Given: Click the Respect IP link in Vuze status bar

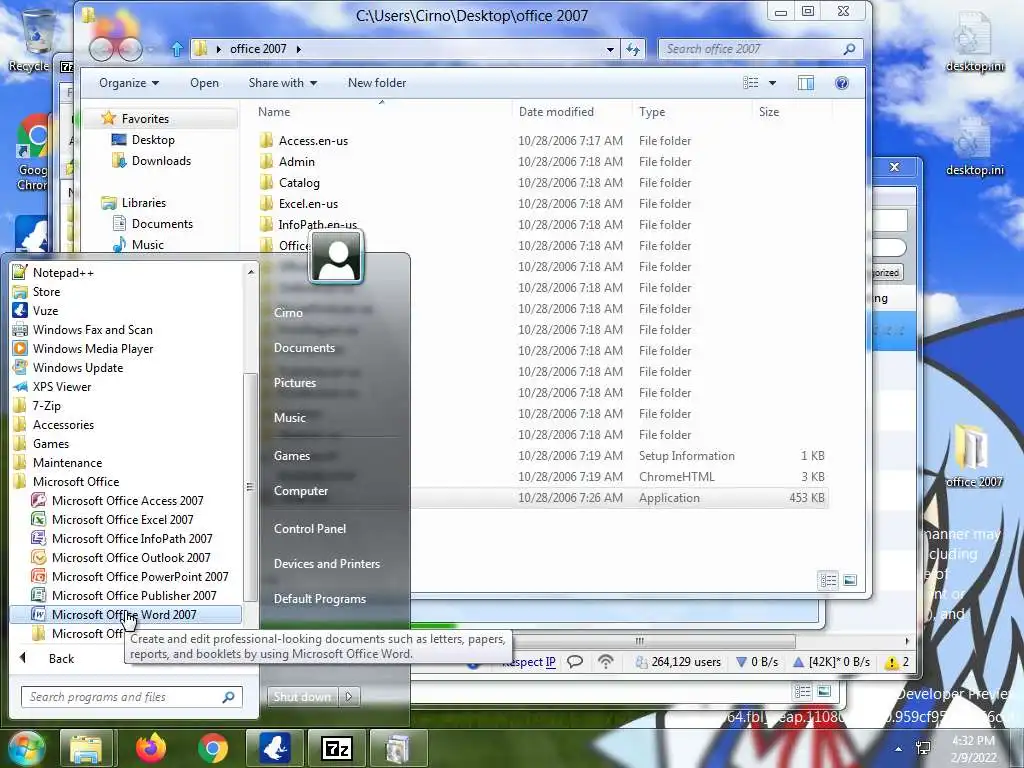Looking at the screenshot, I should coord(528,662).
